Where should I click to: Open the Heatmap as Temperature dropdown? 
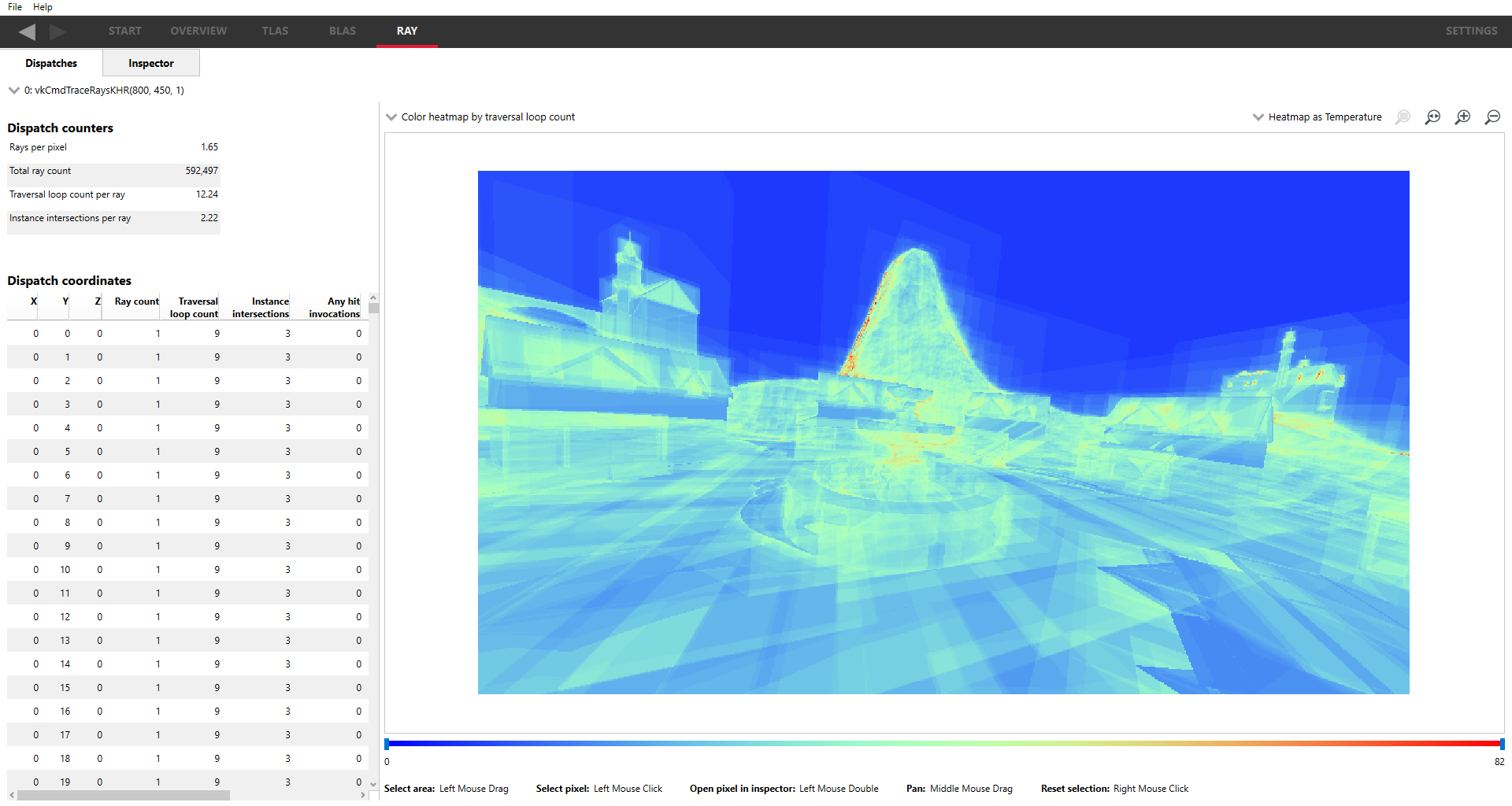[x=1317, y=117]
